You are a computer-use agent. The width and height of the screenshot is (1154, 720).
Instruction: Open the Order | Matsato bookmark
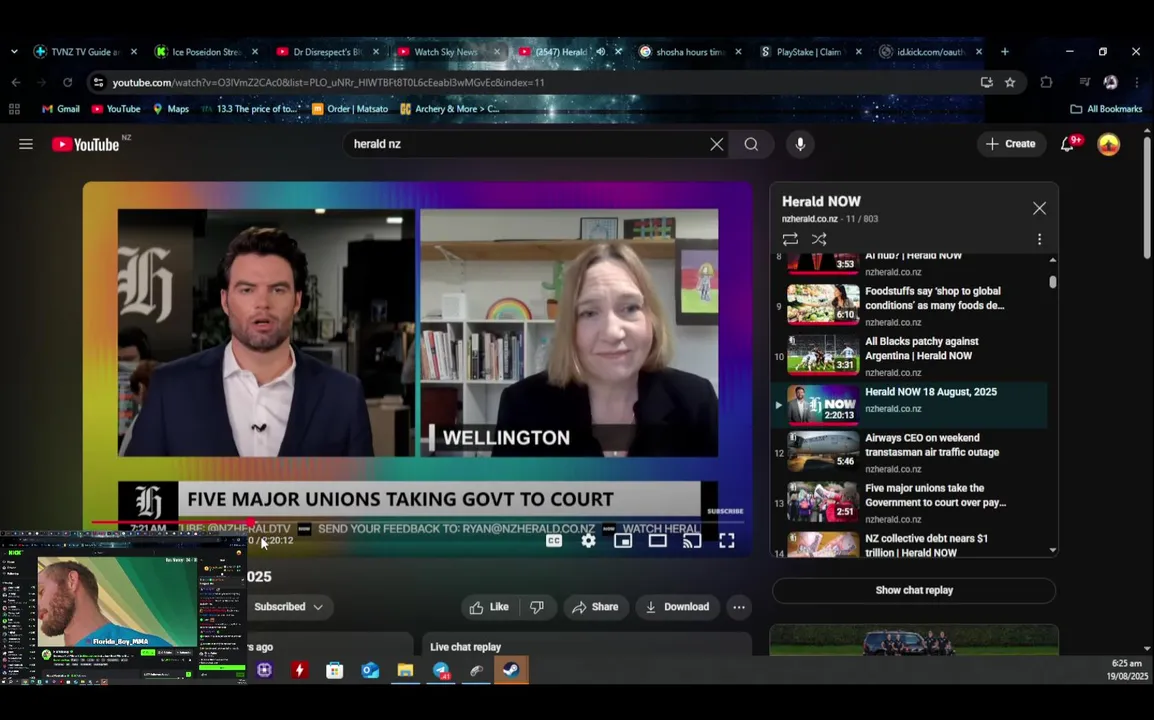coord(350,109)
